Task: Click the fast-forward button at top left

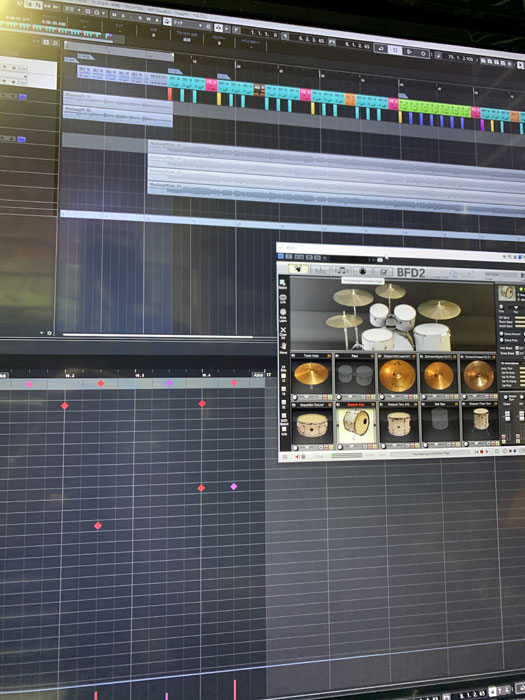Action: 46,6
